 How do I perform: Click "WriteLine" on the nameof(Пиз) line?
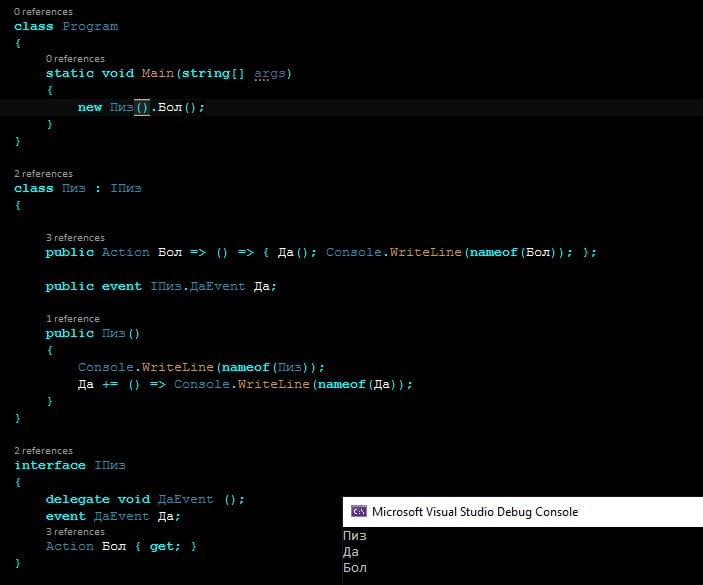tap(178, 367)
